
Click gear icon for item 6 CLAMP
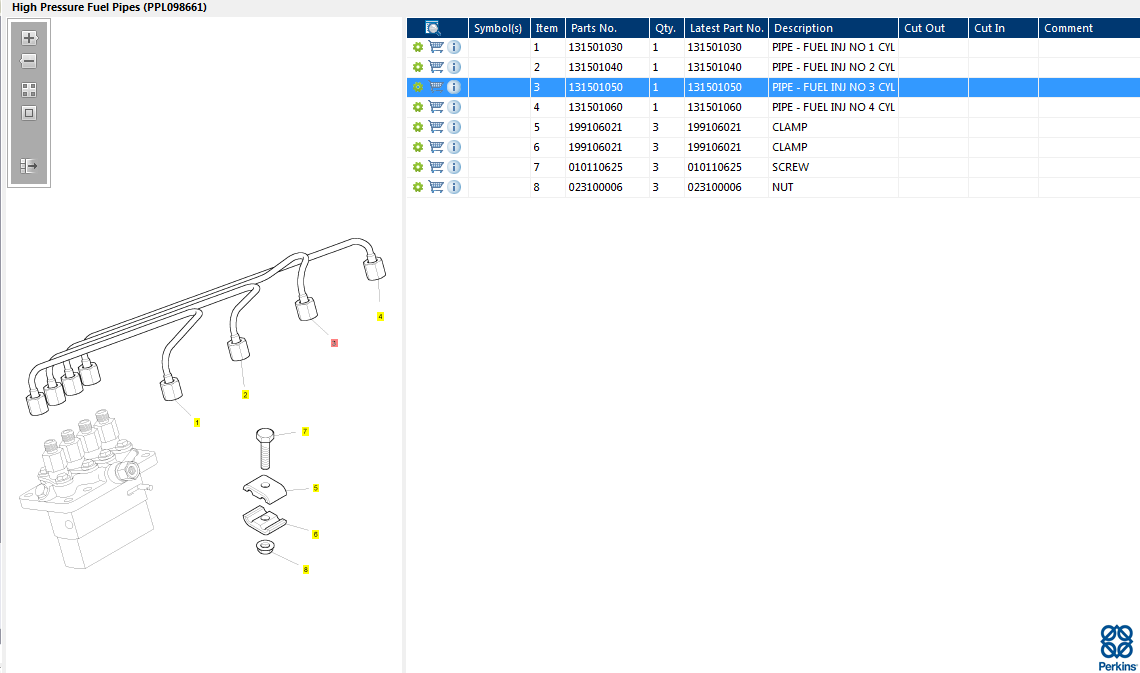pyautogui.click(x=418, y=147)
